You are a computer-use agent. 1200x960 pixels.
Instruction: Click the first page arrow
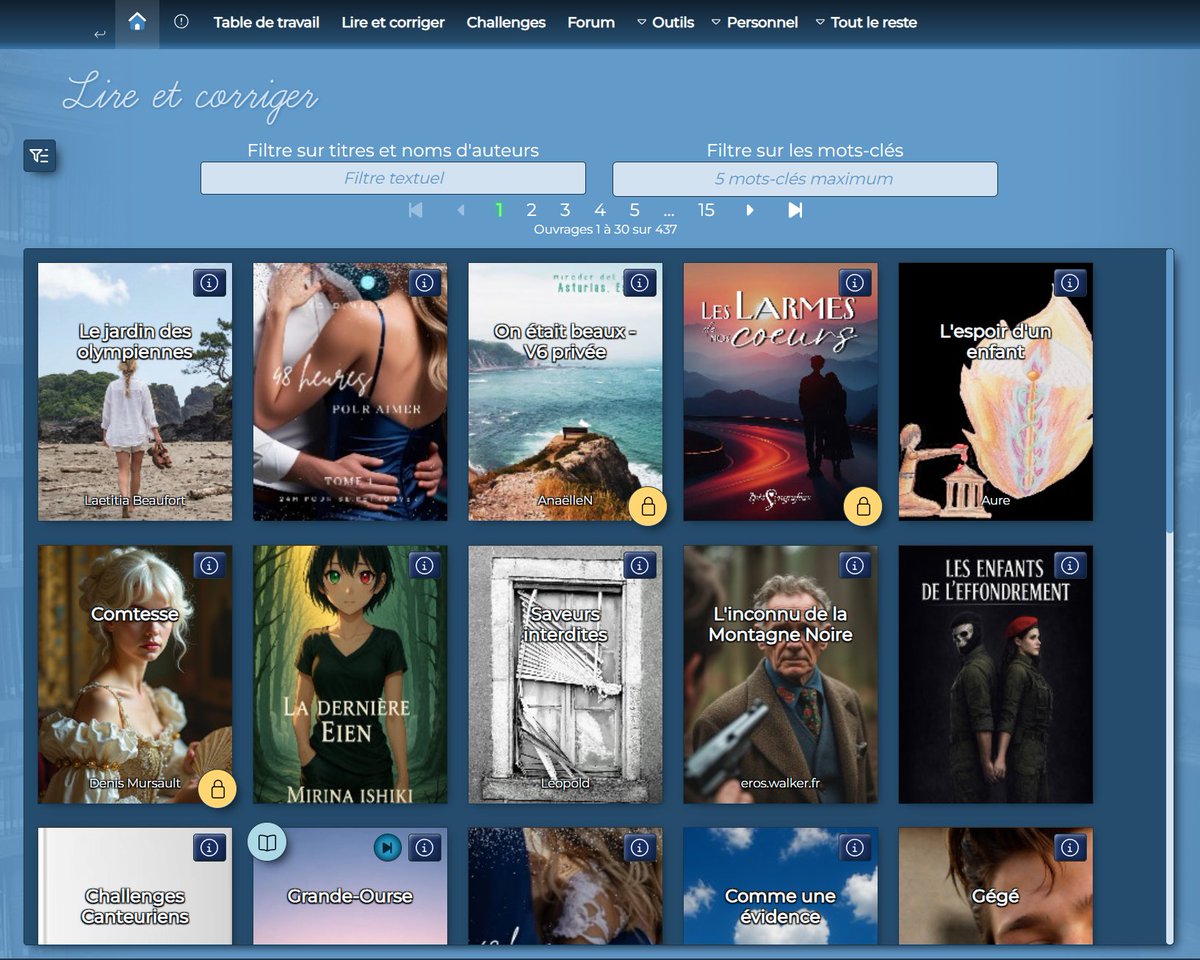click(x=416, y=210)
